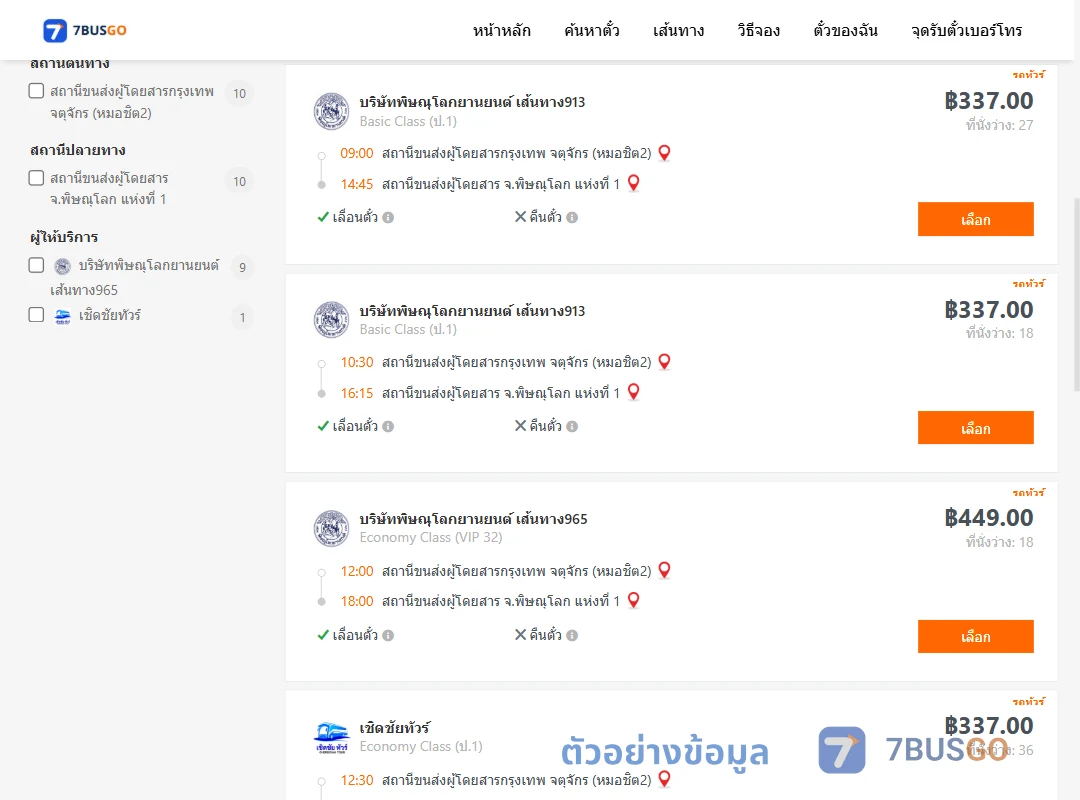
Task: Click คืนตั๋ว info icon on 12:00 trip
Action: click(572, 635)
